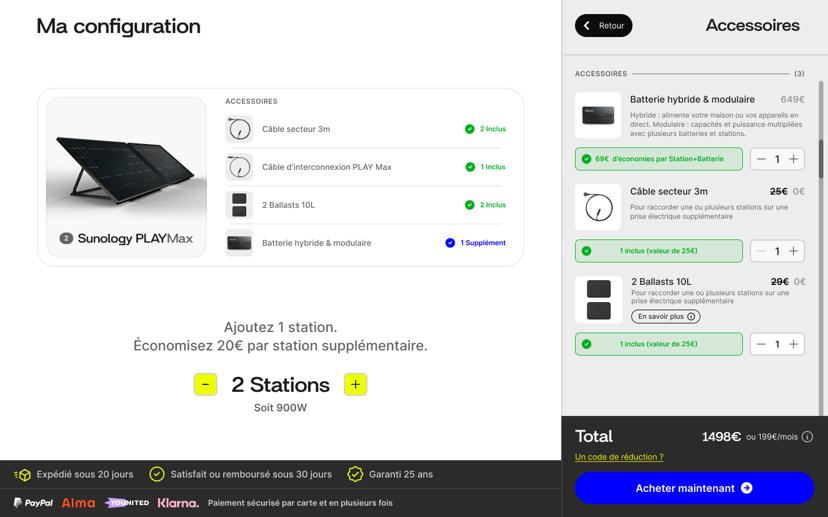Decrease Batterie hybride quantity
The image size is (828, 517).
tap(761, 159)
